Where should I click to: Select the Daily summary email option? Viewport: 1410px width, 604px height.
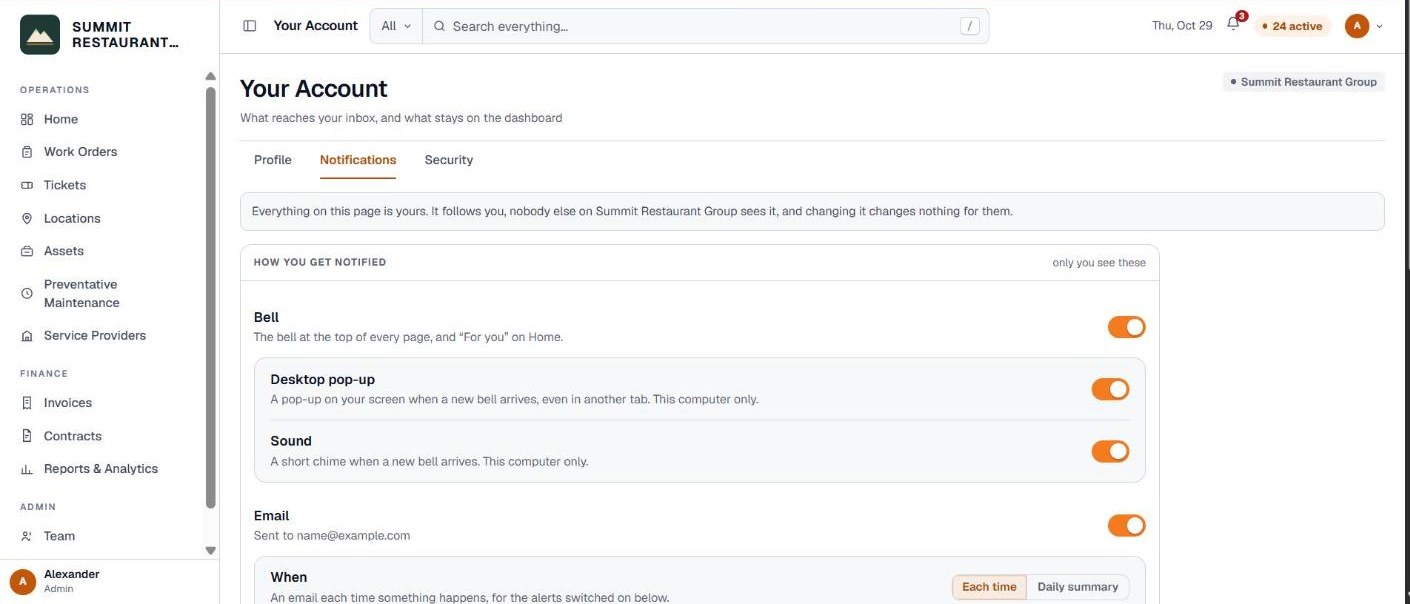1078,587
